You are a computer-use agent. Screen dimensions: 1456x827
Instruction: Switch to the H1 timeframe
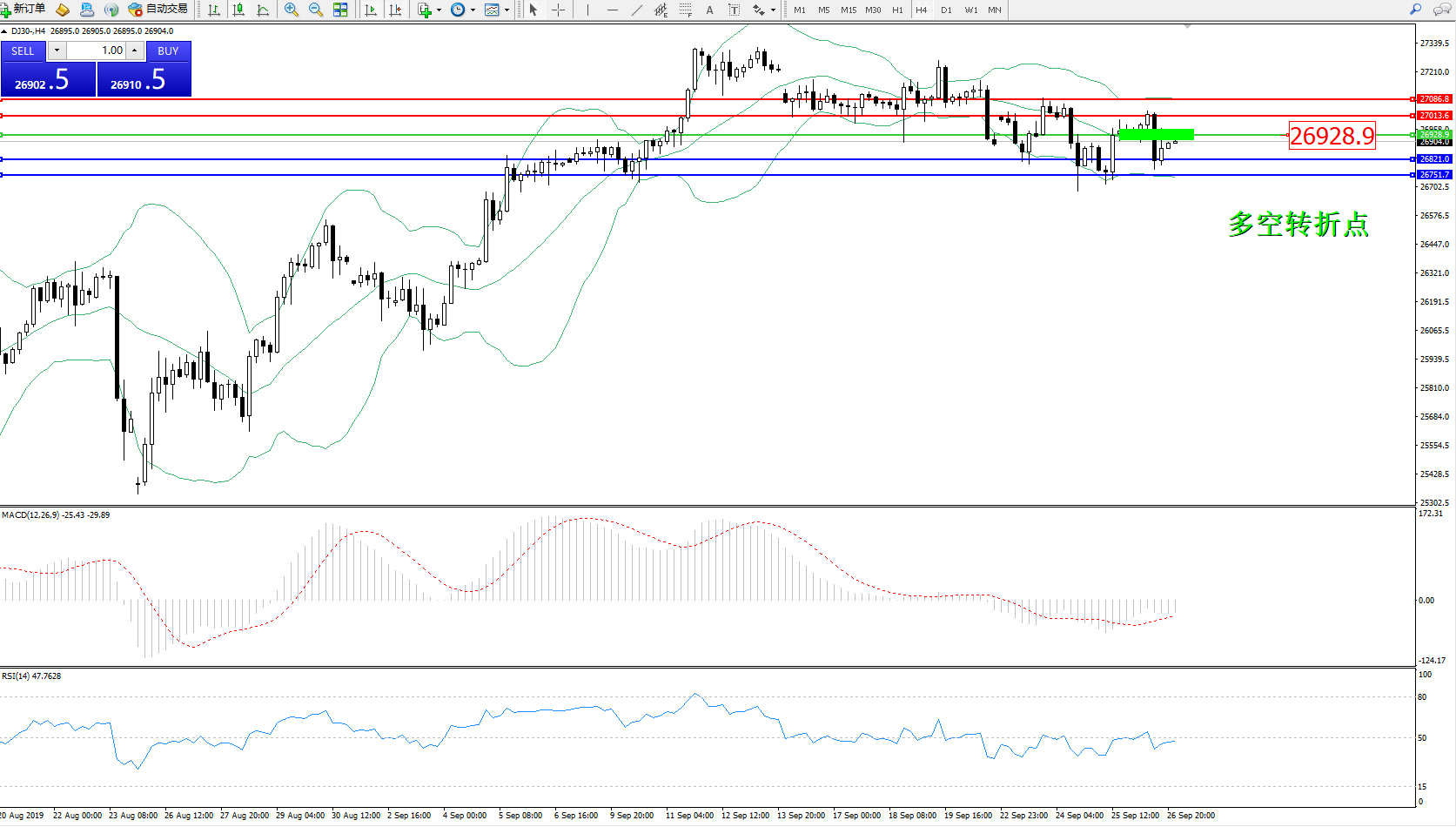[897, 10]
